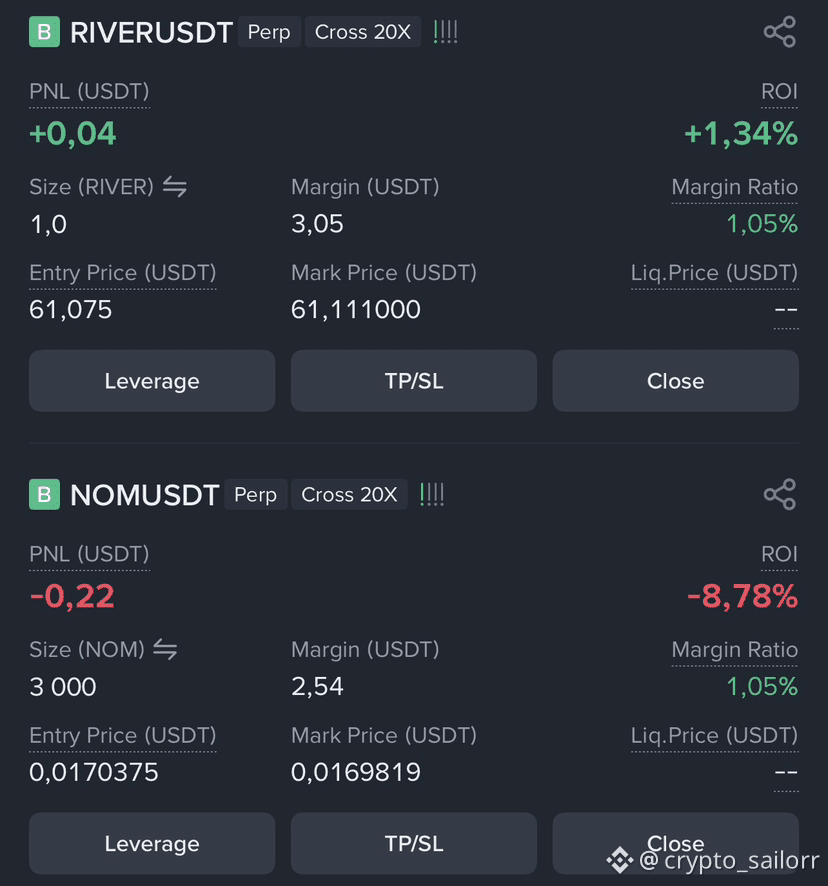Tap the green B badge beside RIVERUSDT
Viewport: 828px width, 886px height.
click(x=44, y=32)
